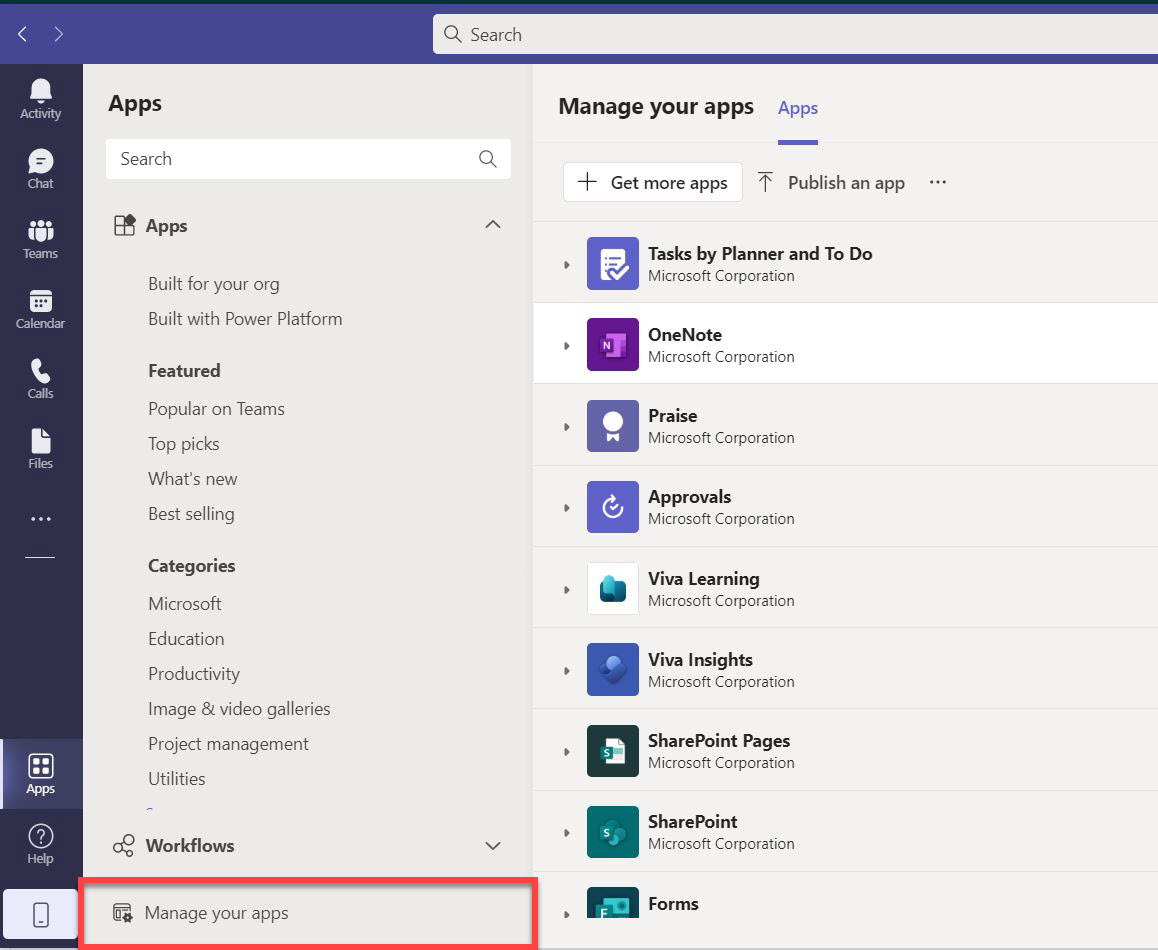Viewport: 1158px width, 950px height.
Task: Click Publish an app
Action: click(831, 182)
